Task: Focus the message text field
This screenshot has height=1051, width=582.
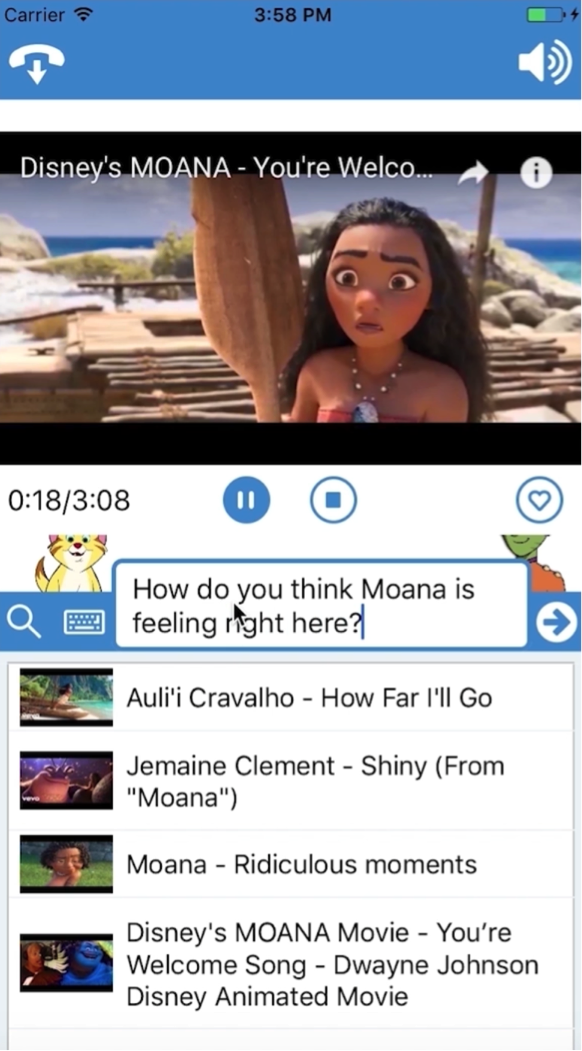Action: (x=322, y=606)
